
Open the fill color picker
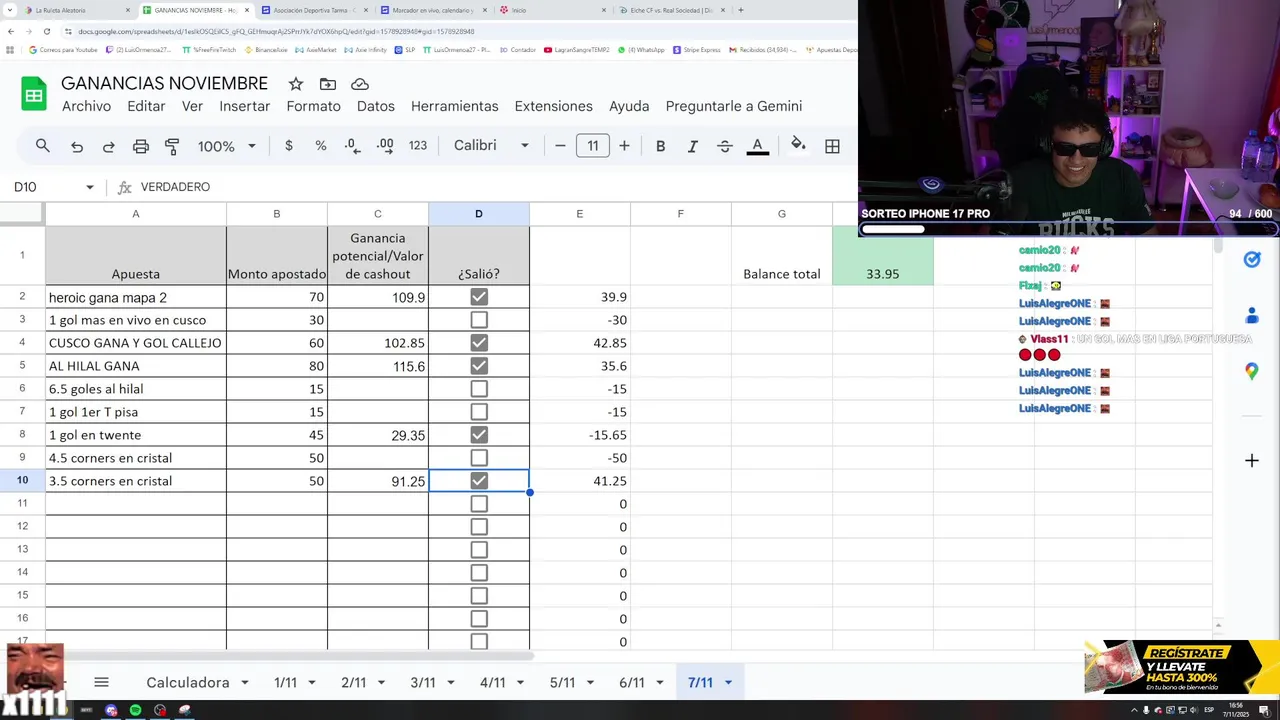798,146
